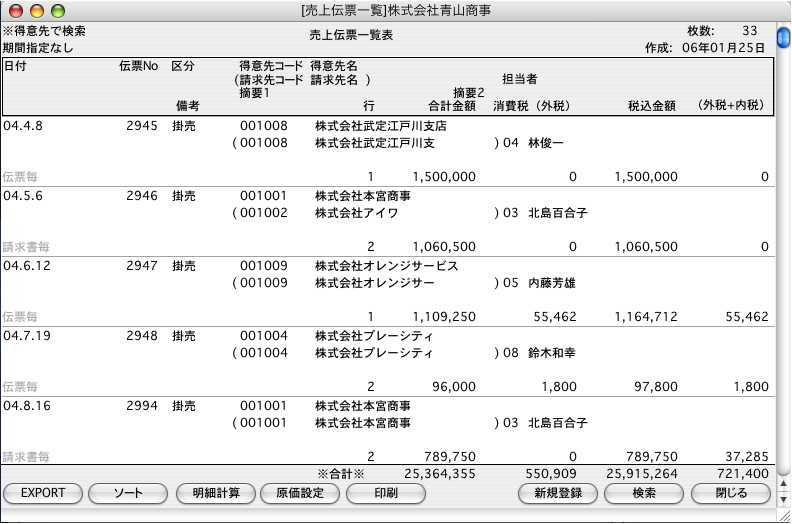Click the 明細計算 button
792x524 pixels.
pos(215,493)
